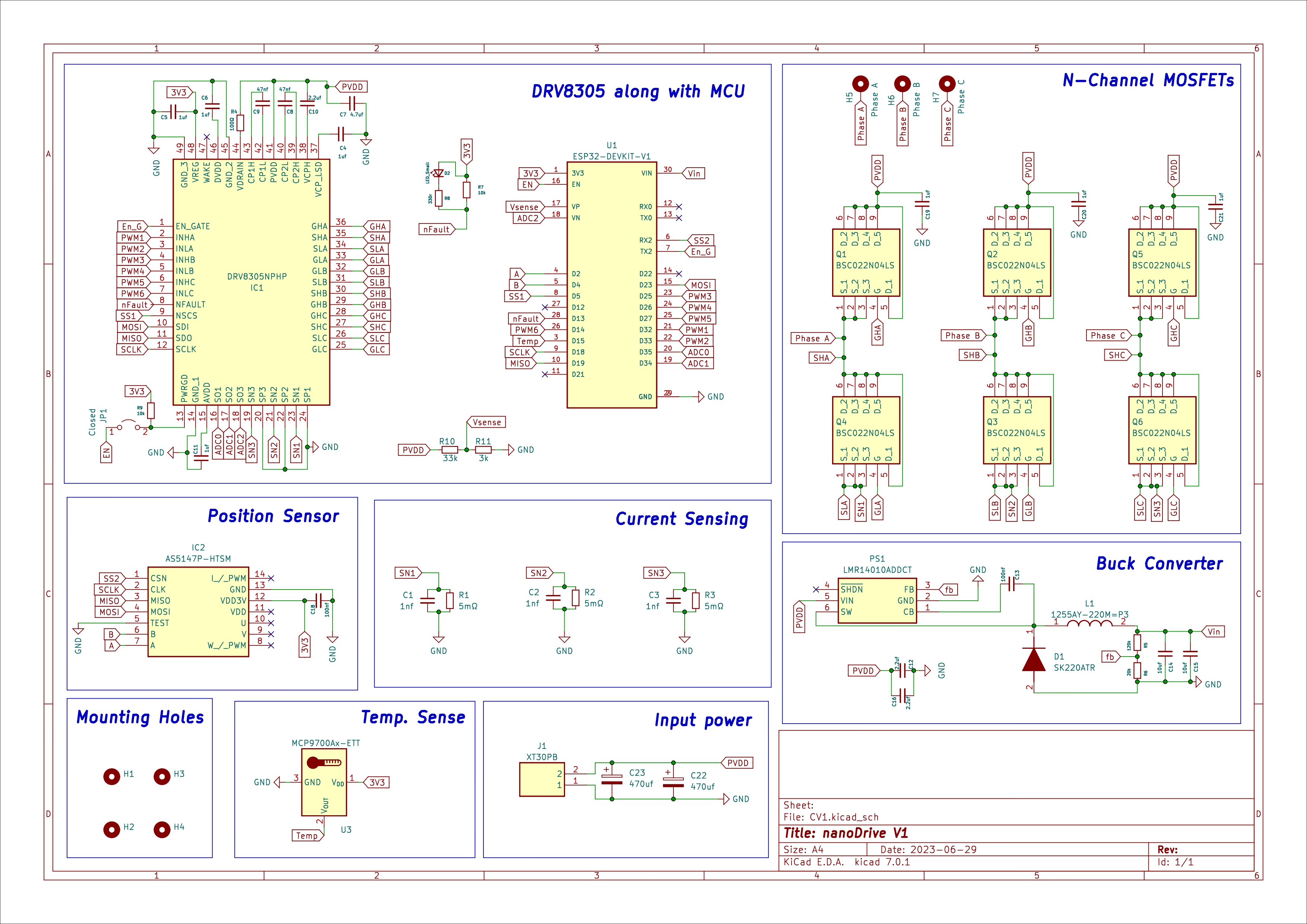The image size is (1307, 924).
Task: Click the Vin label at ESP32 pin 30
Action: click(693, 174)
